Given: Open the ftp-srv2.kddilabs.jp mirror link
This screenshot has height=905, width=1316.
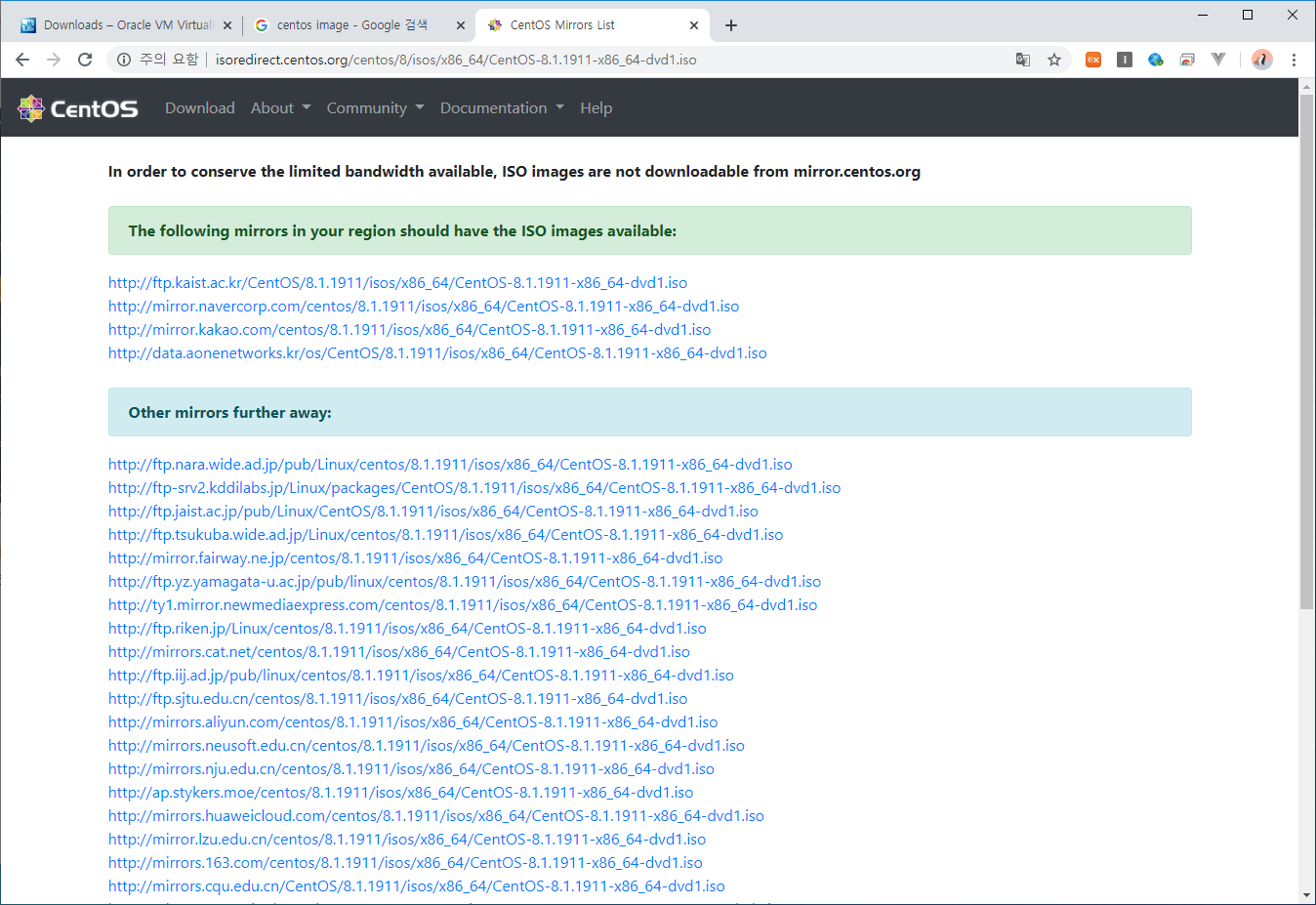Looking at the screenshot, I should point(474,488).
